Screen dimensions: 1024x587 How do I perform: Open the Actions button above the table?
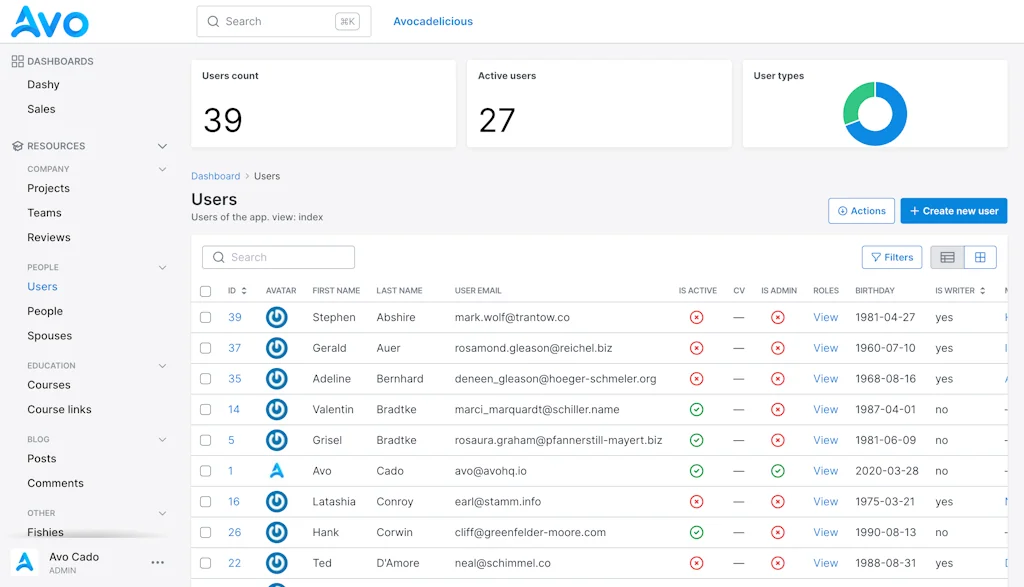pos(861,210)
